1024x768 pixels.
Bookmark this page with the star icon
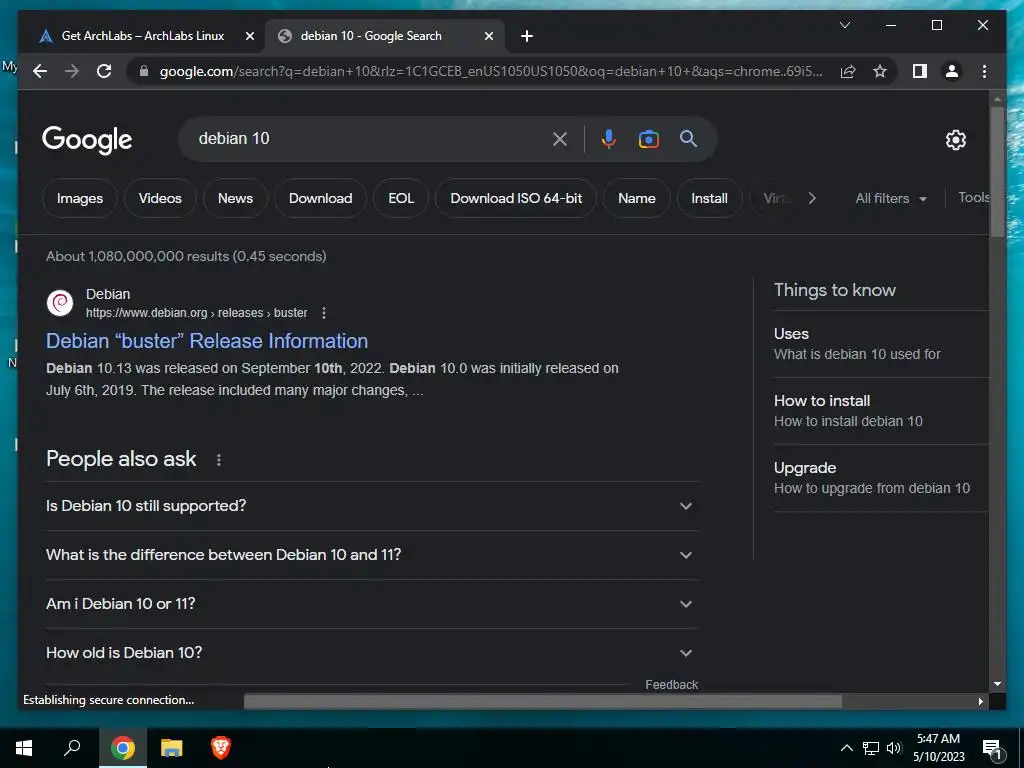click(880, 71)
